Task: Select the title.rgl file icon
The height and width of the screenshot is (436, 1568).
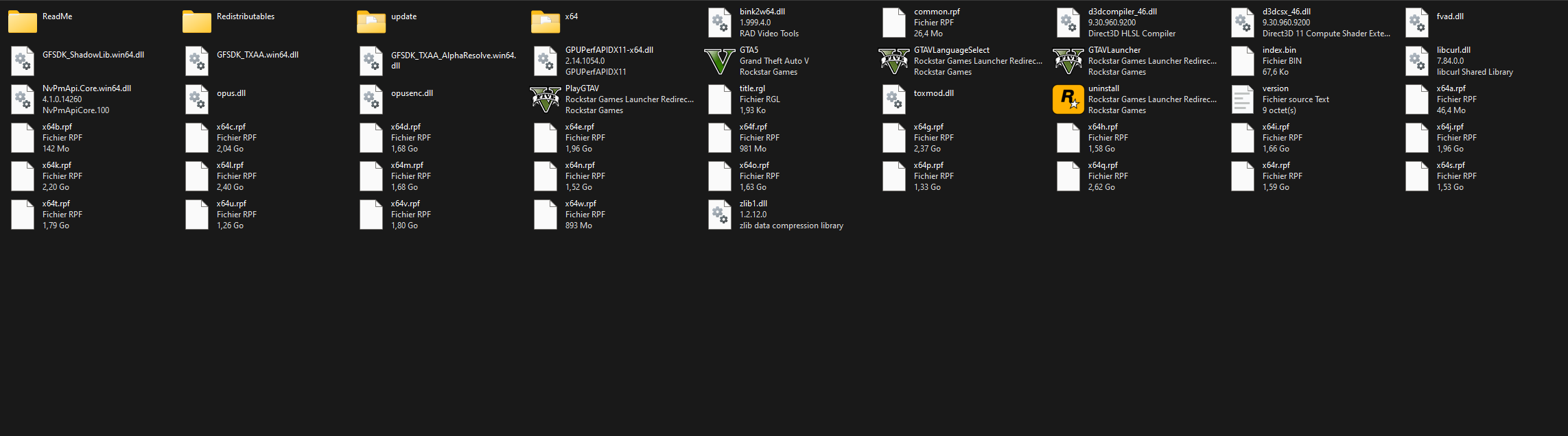Action: coord(720,99)
